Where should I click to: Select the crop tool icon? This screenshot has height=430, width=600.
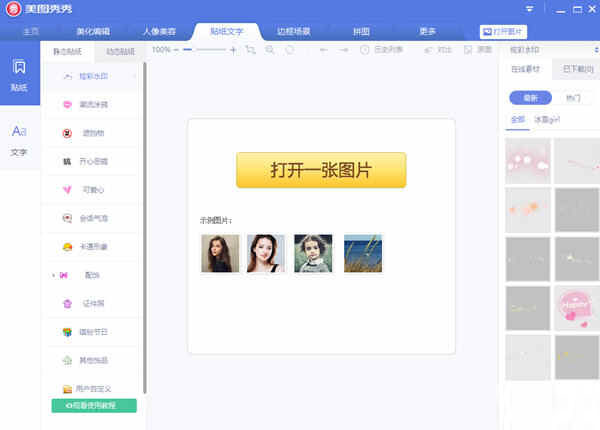pyautogui.click(x=252, y=49)
